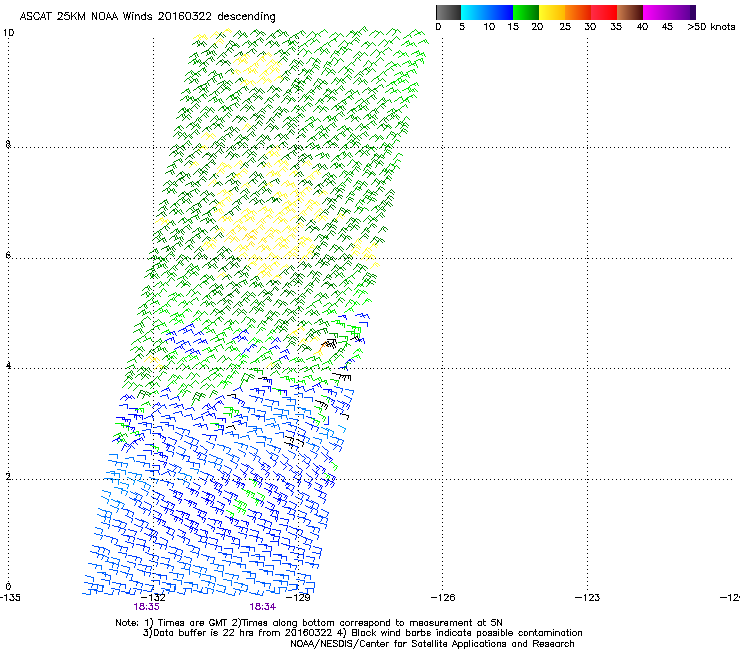Click the '>50 knots' legend label
This screenshot has height=650, width=740.
711,27
